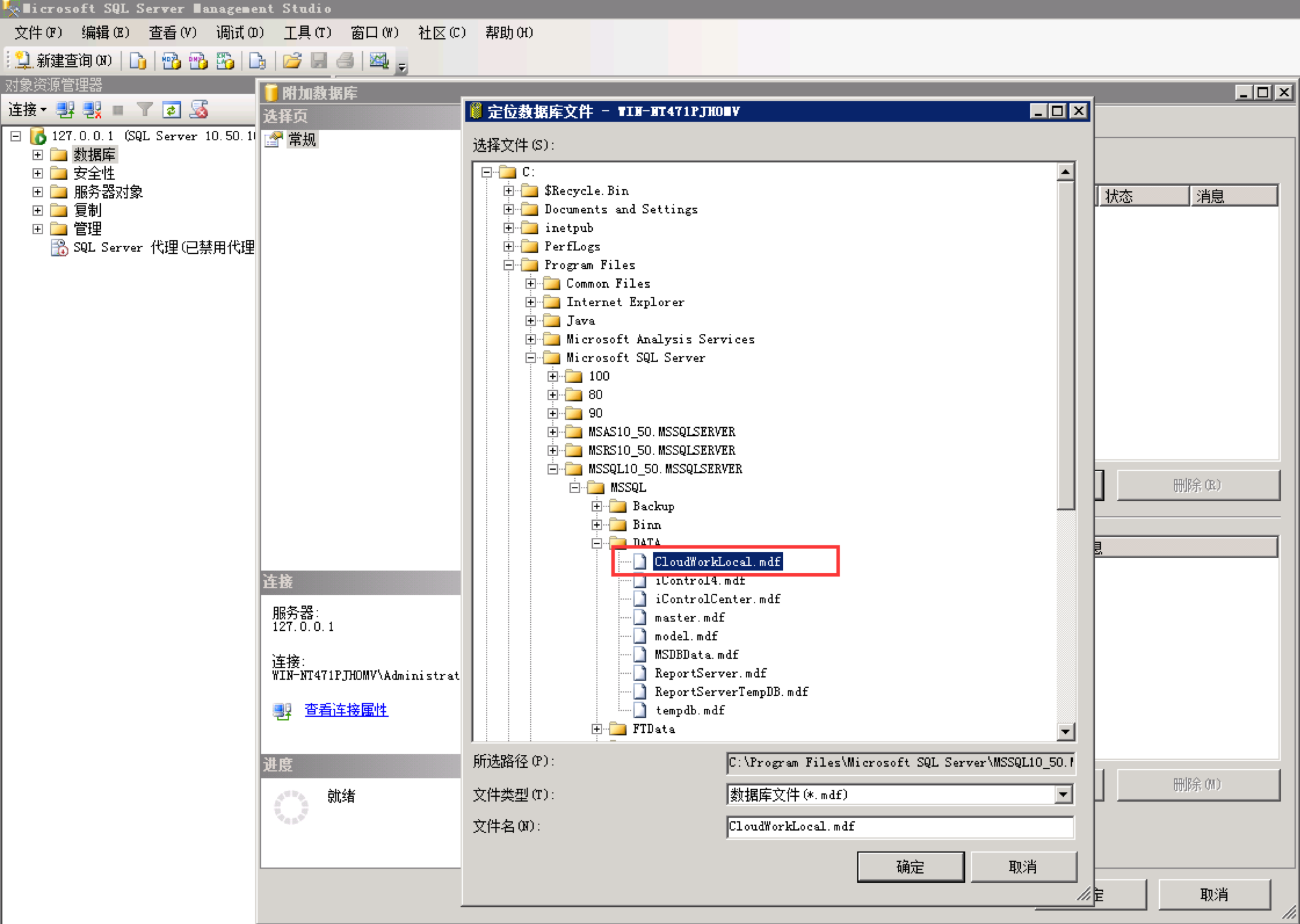Expand the 服务器对象 folder node
Image resolution: width=1300 pixels, height=924 pixels.
(x=38, y=192)
